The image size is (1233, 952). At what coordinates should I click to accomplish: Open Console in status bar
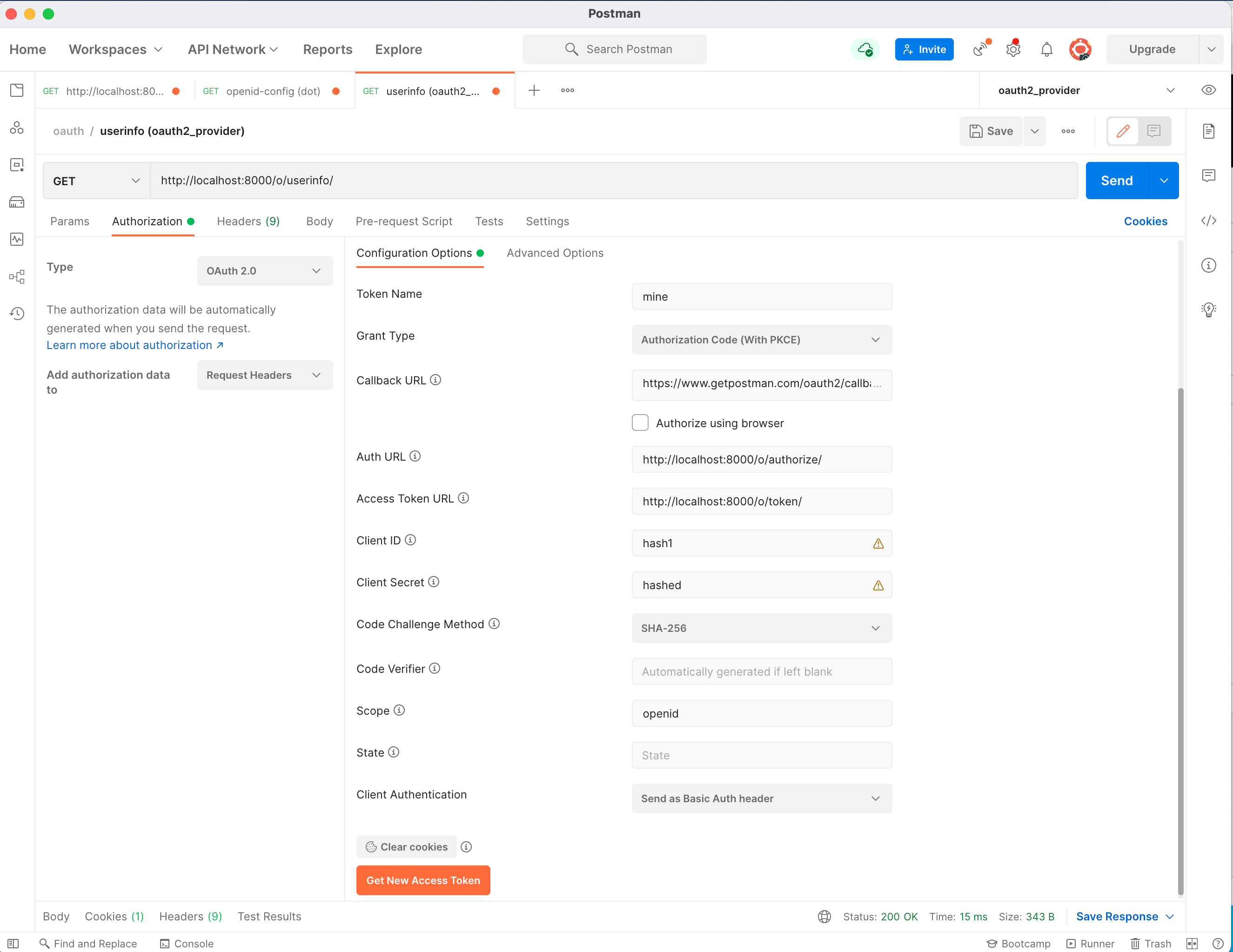tap(187, 944)
